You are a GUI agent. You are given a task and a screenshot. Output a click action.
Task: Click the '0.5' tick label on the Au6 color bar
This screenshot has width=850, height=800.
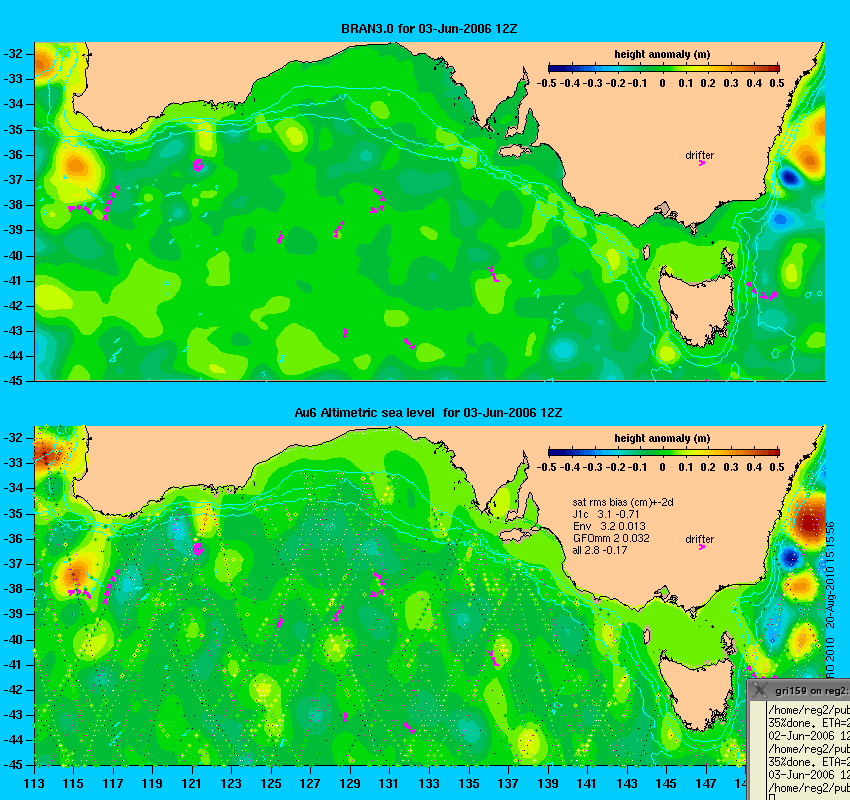777,467
